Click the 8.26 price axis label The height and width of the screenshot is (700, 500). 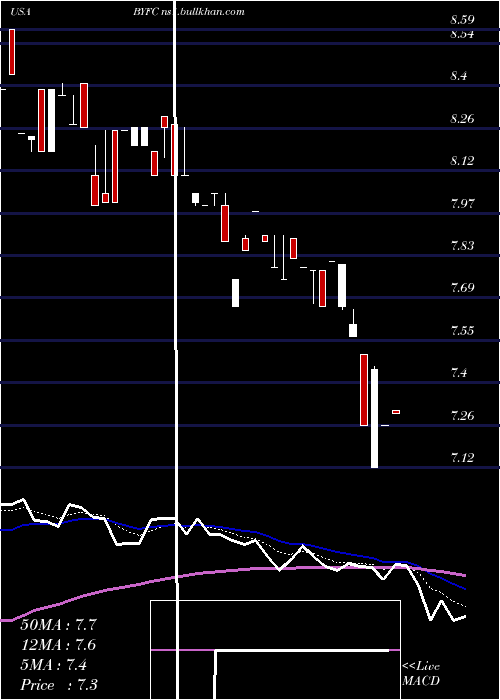click(462, 119)
